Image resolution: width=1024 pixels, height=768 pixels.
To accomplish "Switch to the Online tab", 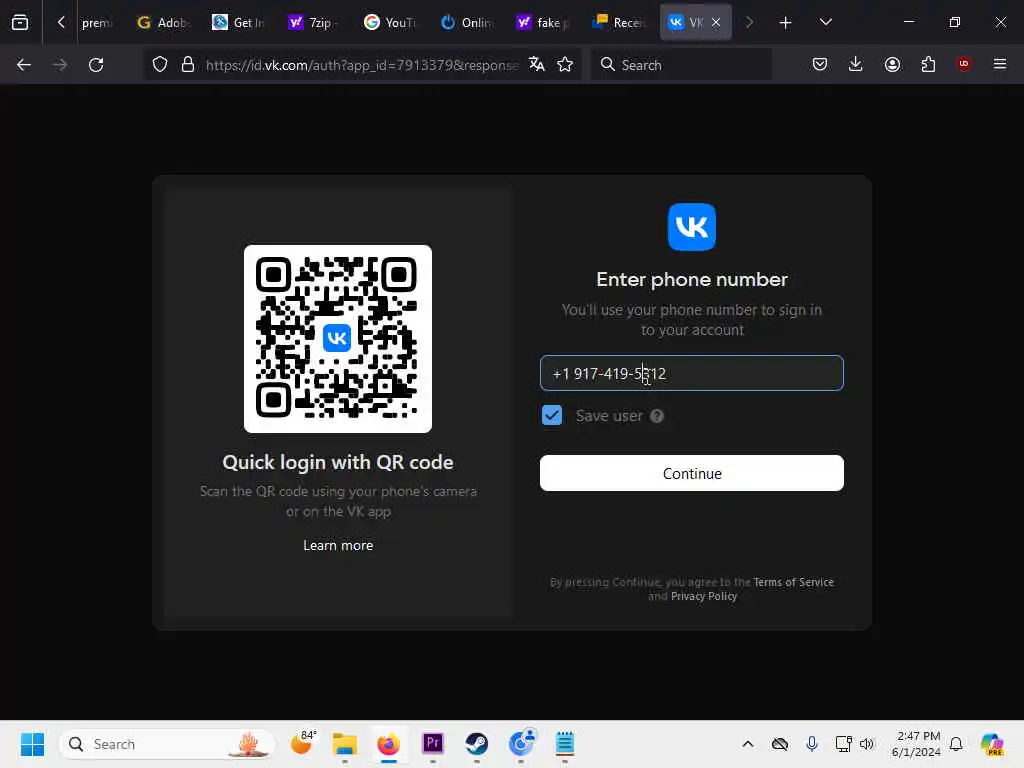I will (466, 23).
